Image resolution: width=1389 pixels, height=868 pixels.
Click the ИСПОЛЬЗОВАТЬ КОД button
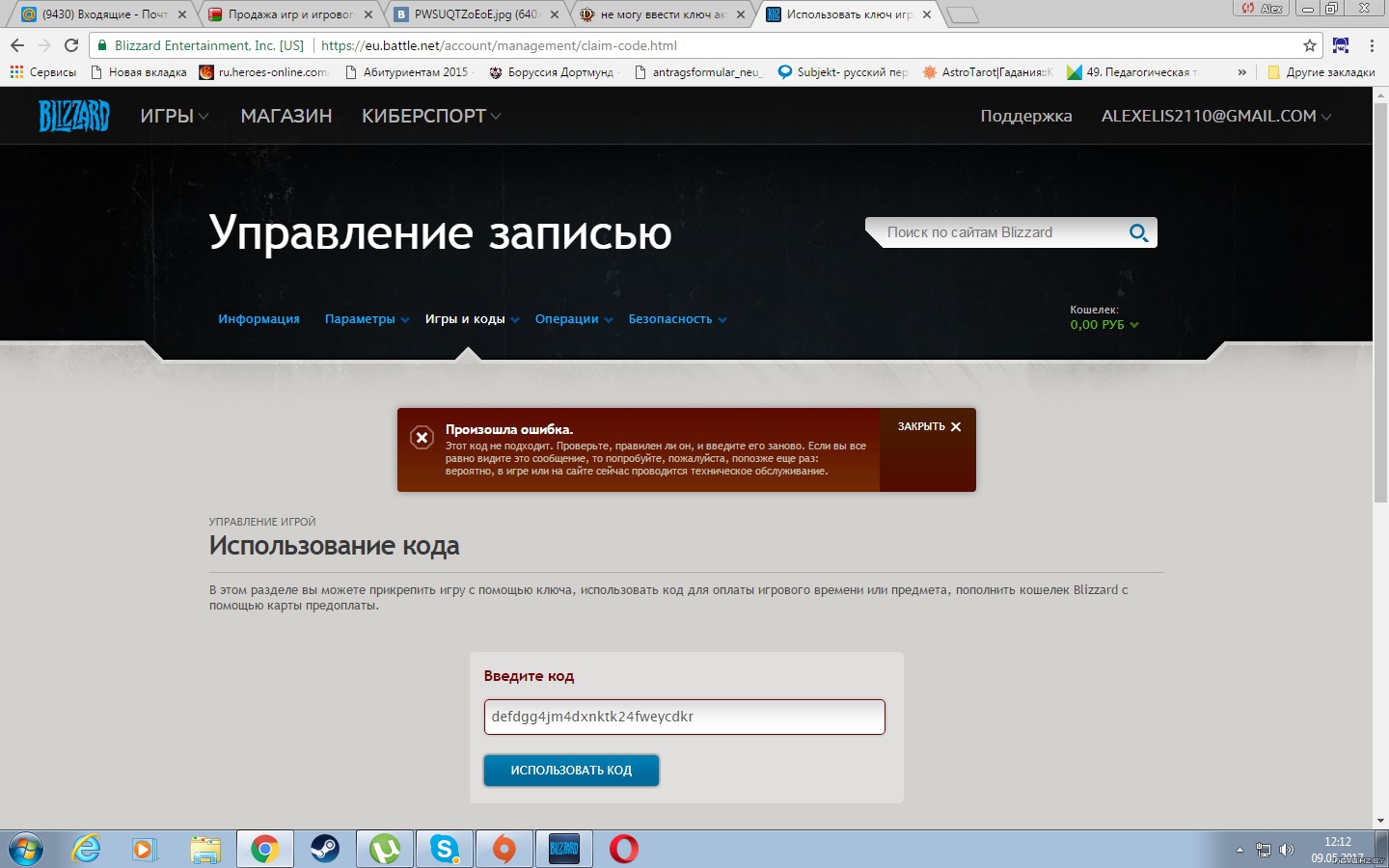(x=571, y=771)
